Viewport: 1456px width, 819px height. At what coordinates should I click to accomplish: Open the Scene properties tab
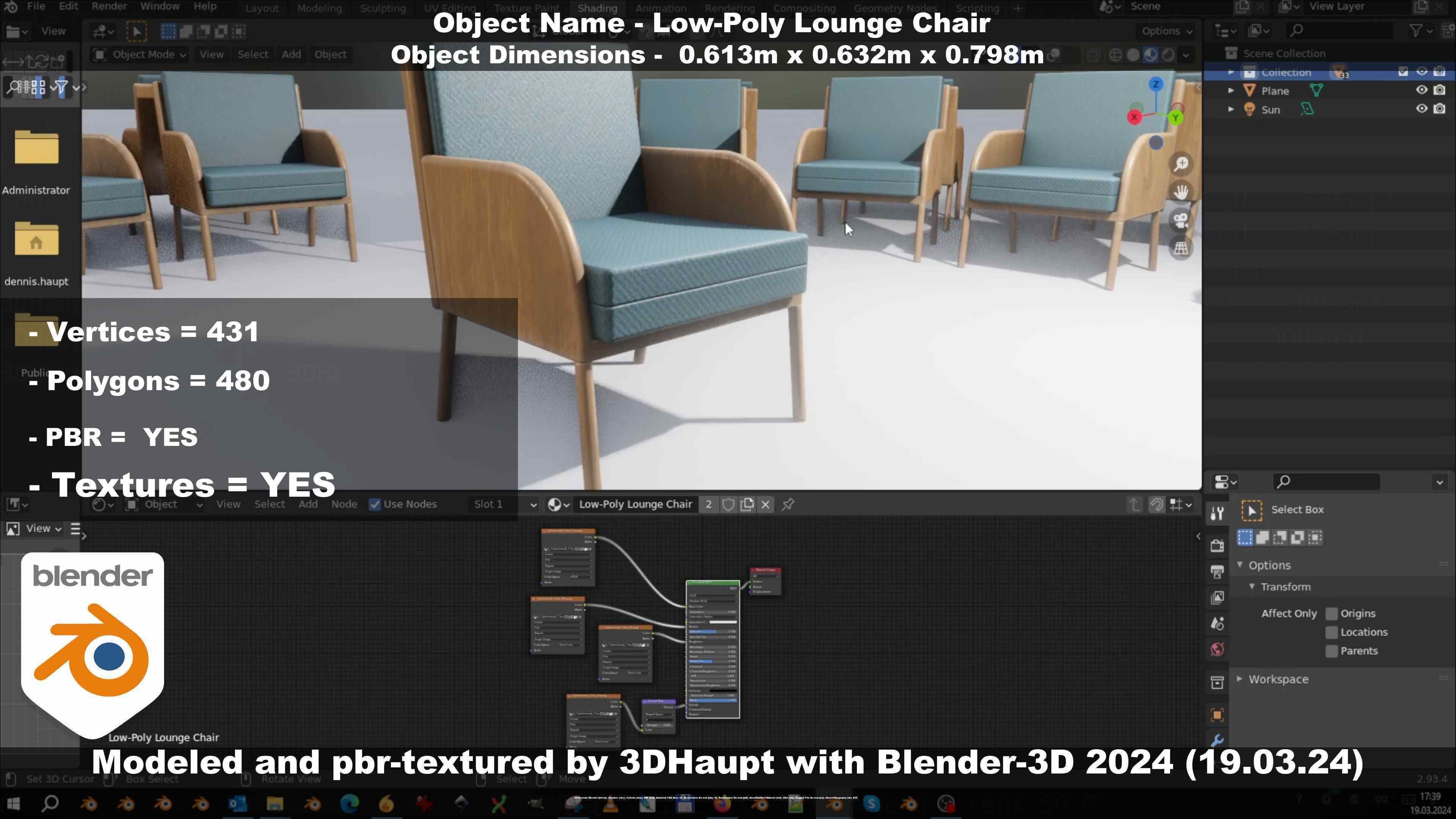1218,623
